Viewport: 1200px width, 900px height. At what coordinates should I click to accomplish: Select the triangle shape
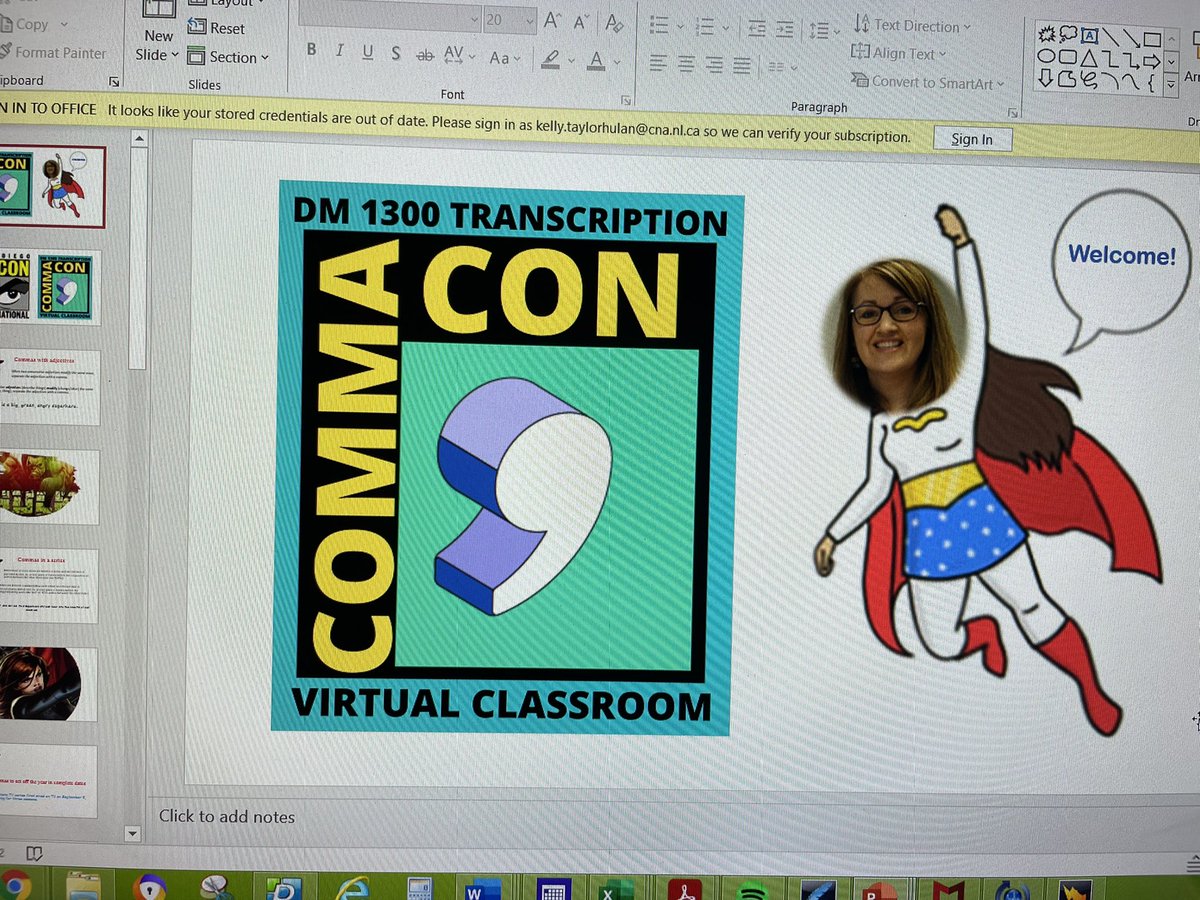(1089, 59)
